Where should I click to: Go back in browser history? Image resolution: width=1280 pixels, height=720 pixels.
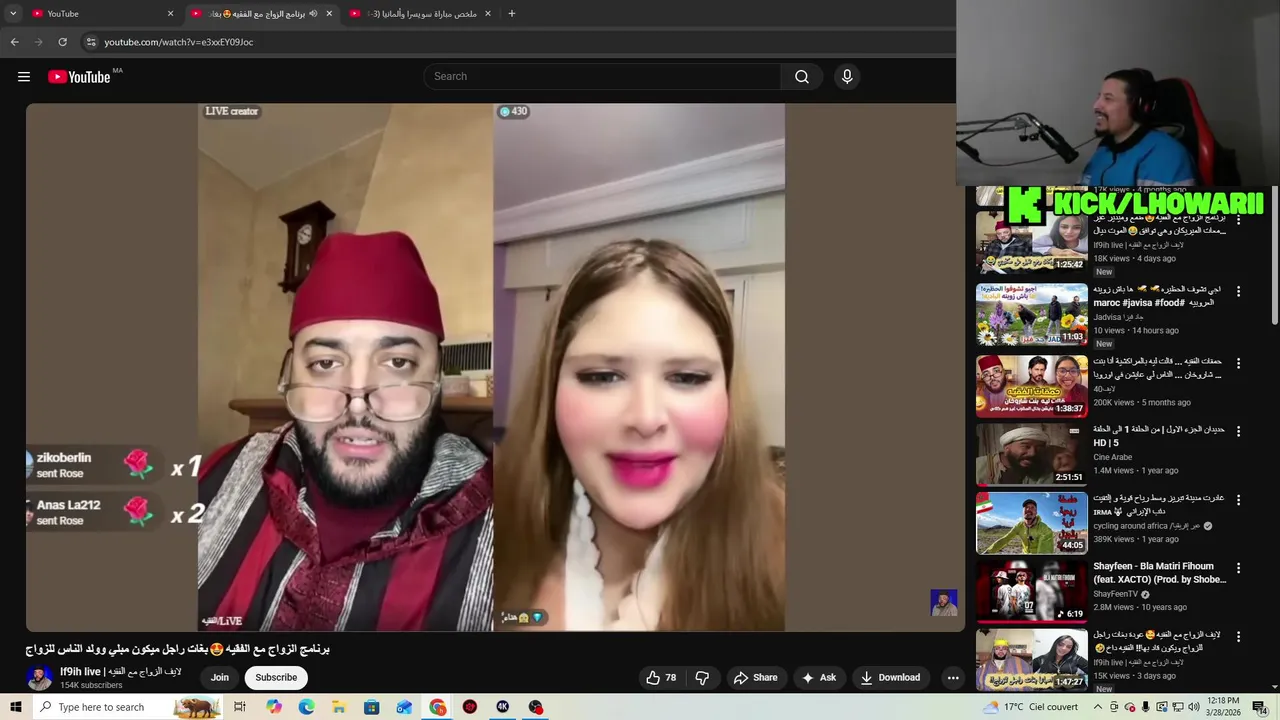(14, 42)
